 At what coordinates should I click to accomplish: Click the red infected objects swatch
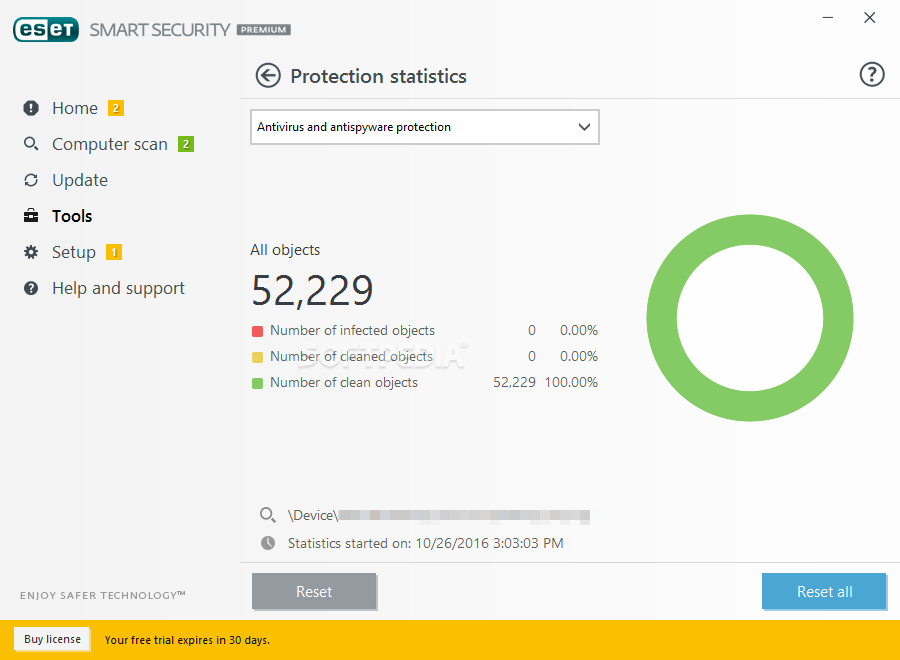[257, 331]
